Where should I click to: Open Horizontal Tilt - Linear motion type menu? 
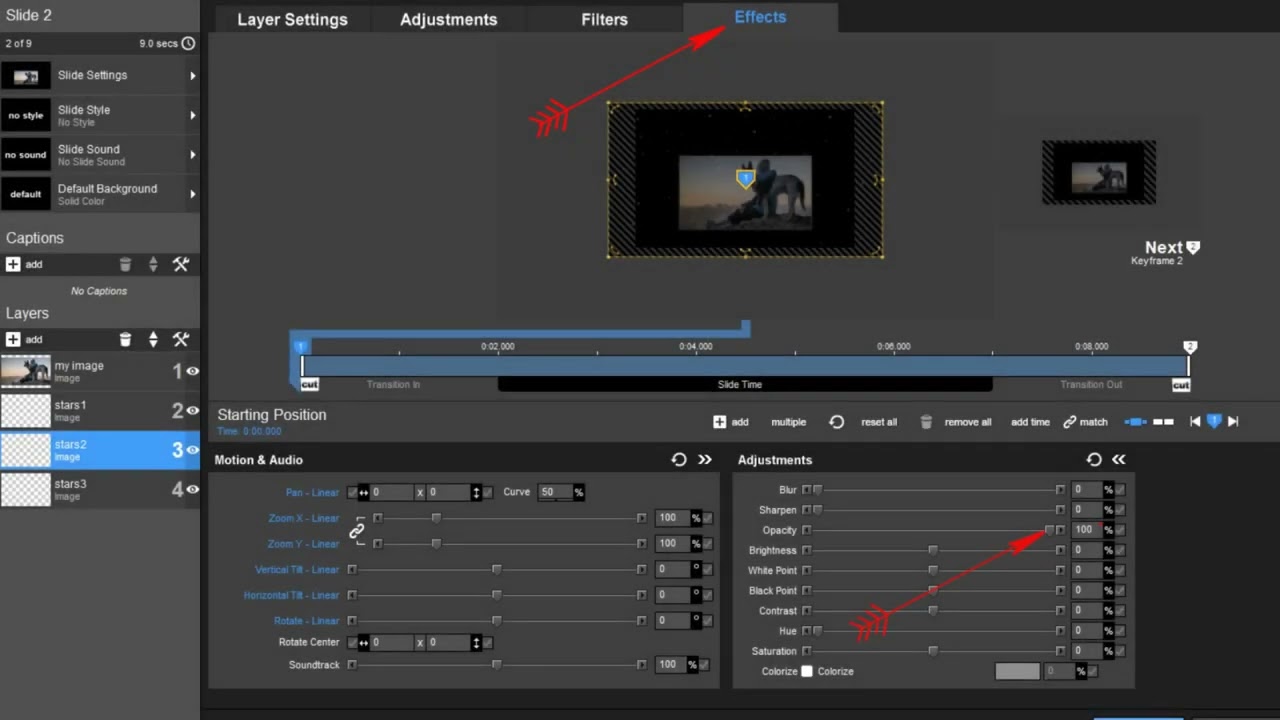click(292, 595)
